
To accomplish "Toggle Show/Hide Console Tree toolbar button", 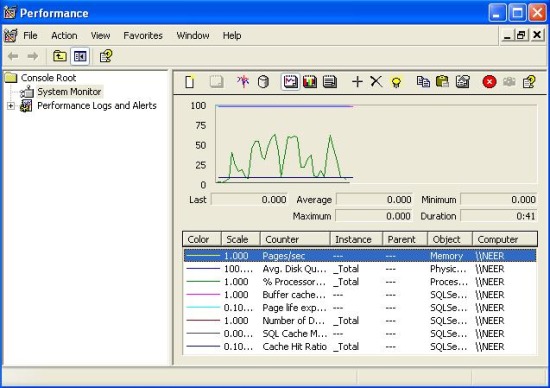I will coord(80,56).
